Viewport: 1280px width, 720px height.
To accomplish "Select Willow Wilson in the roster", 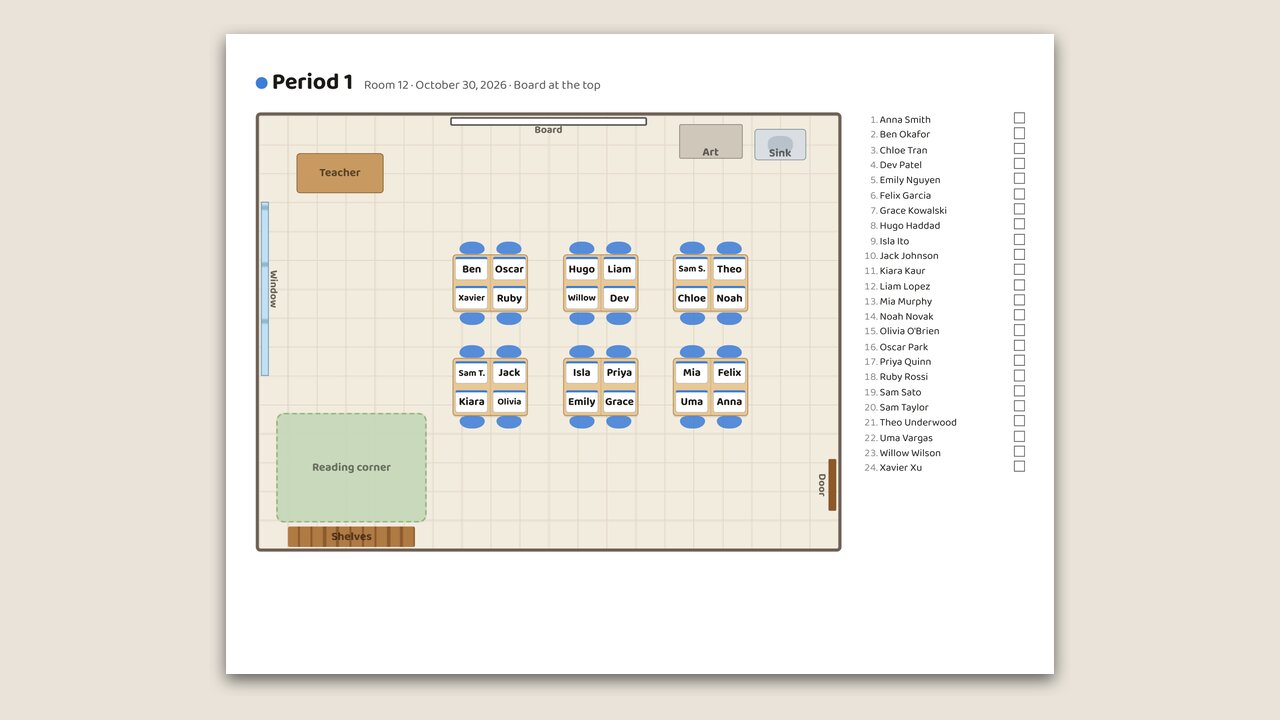I will [910, 453].
